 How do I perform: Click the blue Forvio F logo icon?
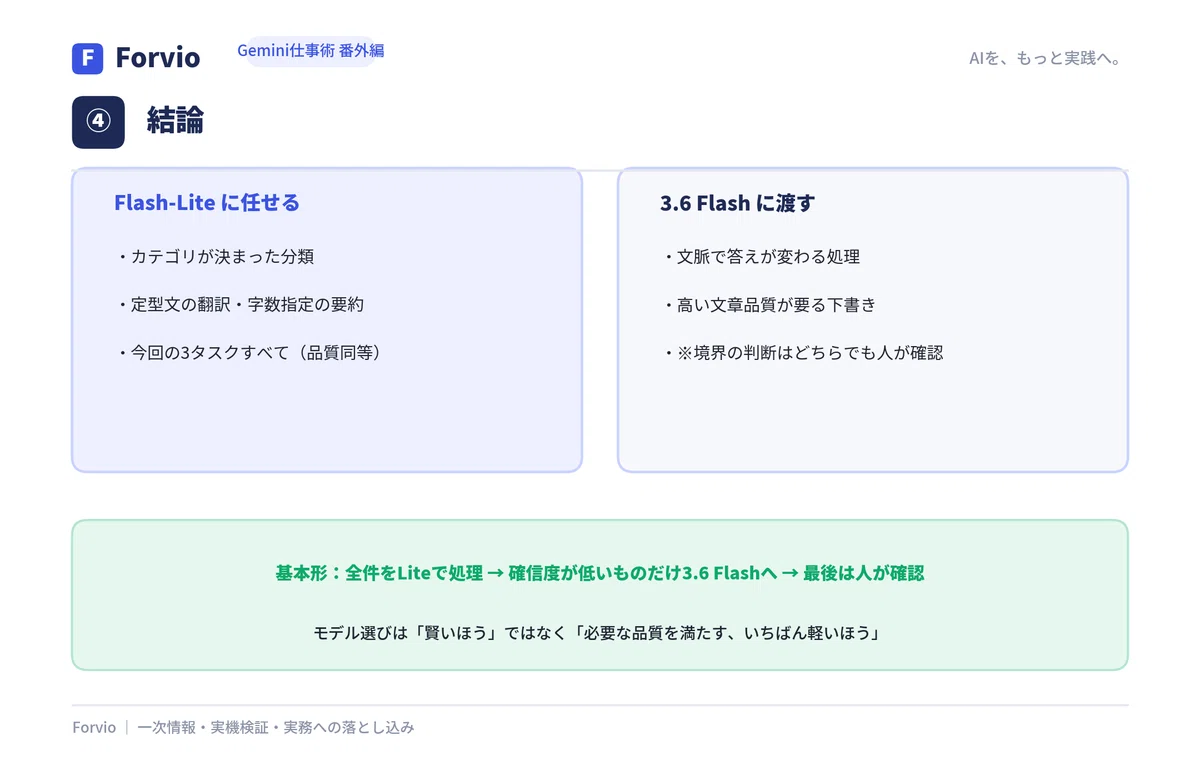point(88,58)
